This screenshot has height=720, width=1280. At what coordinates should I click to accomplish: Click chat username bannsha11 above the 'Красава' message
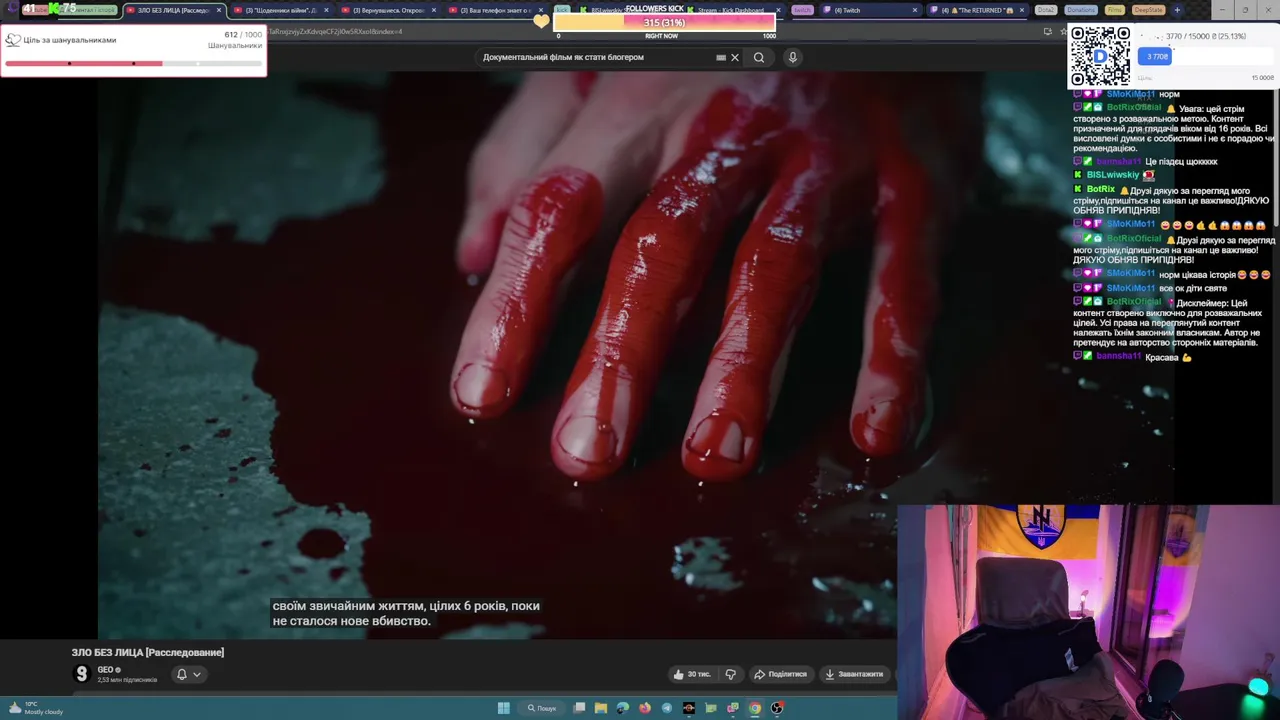pyautogui.click(x=1118, y=357)
